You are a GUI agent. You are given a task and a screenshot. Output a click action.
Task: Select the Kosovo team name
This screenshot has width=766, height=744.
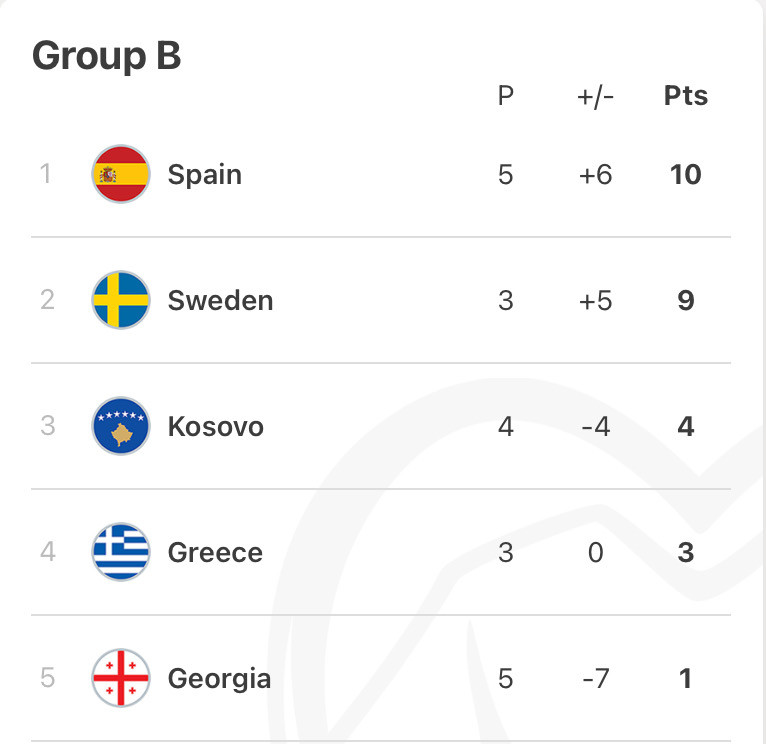point(215,426)
